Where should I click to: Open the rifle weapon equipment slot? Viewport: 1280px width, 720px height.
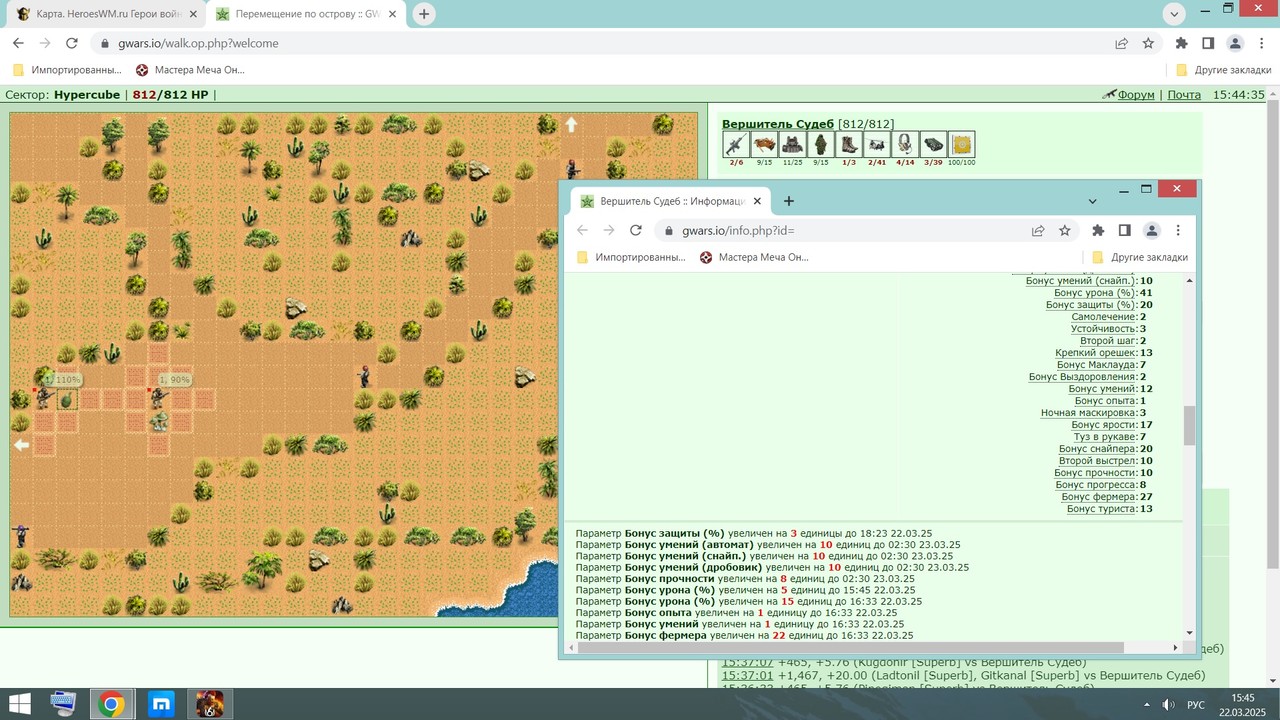coord(736,144)
